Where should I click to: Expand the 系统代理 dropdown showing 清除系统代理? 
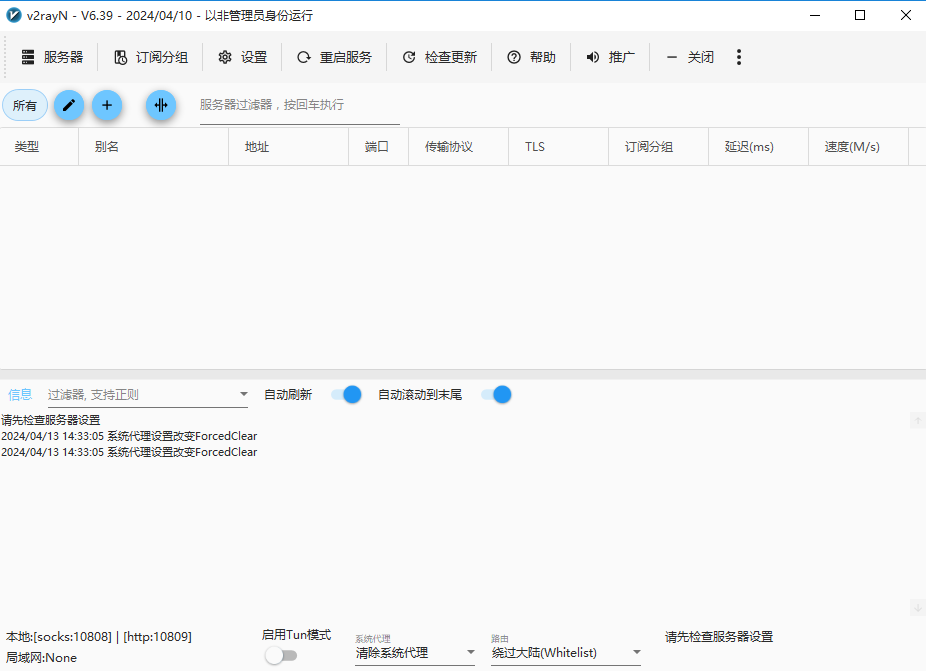click(x=415, y=653)
